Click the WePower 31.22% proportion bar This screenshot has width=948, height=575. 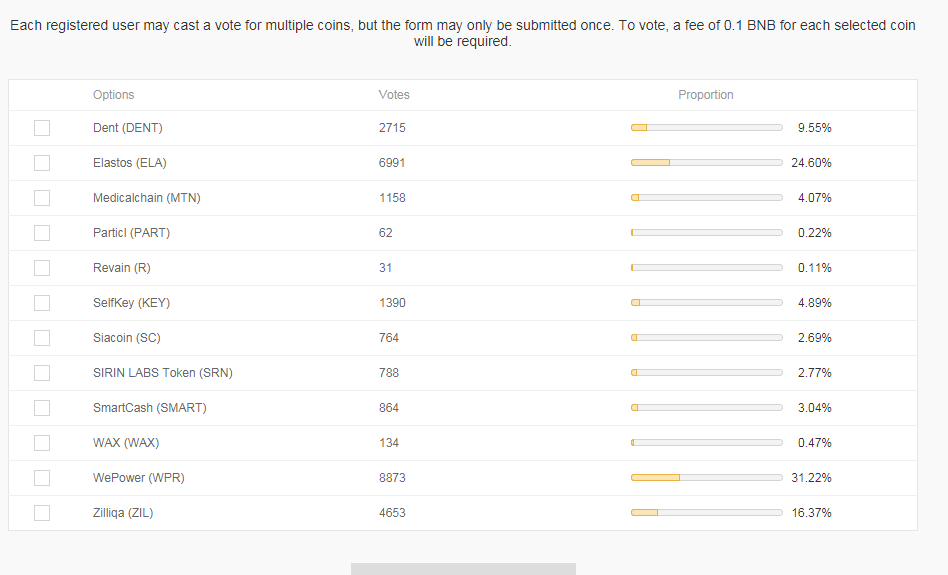pyautogui.click(x=706, y=478)
